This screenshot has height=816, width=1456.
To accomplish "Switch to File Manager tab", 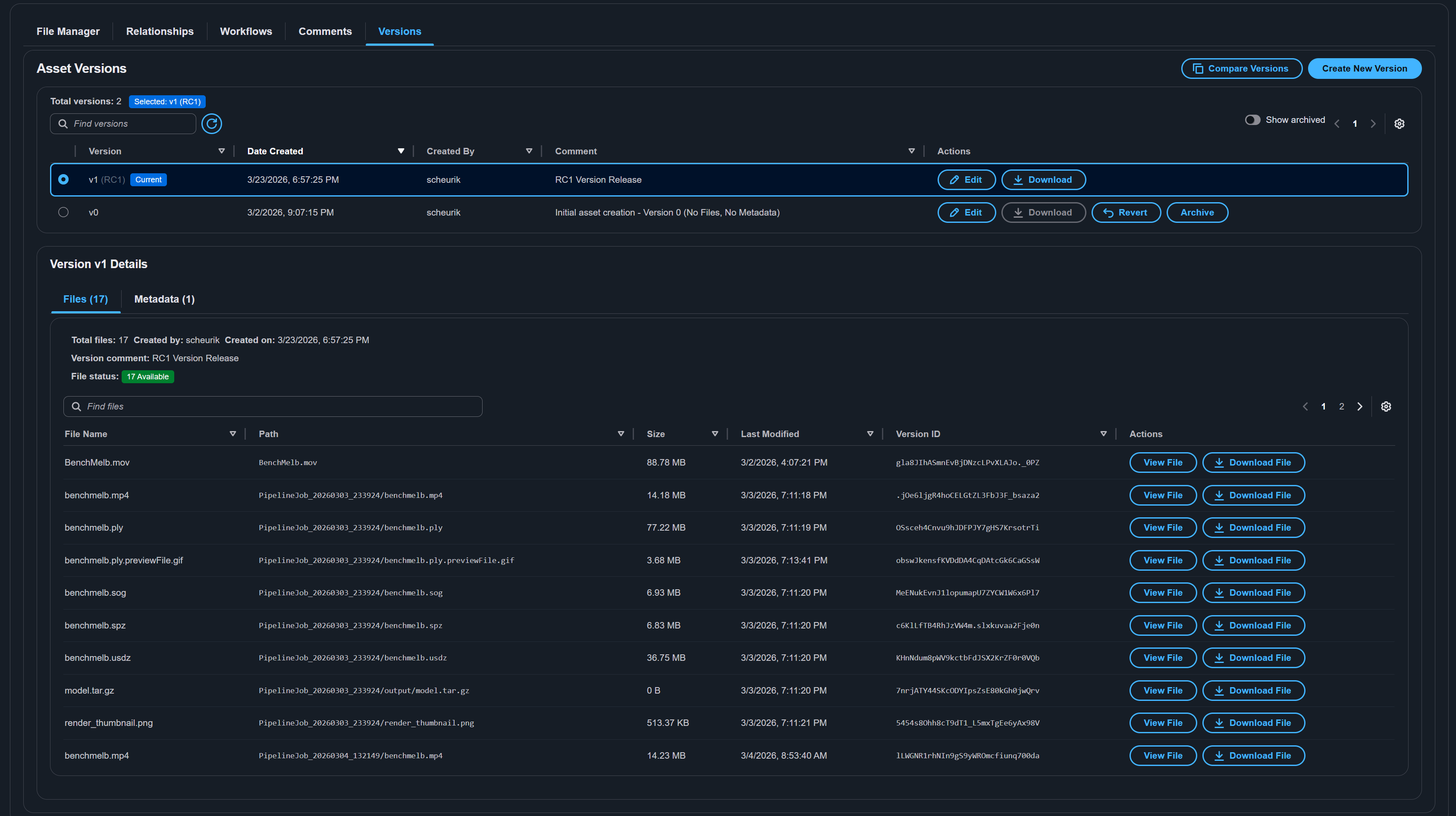I will pyautogui.click(x=68, y=31).
